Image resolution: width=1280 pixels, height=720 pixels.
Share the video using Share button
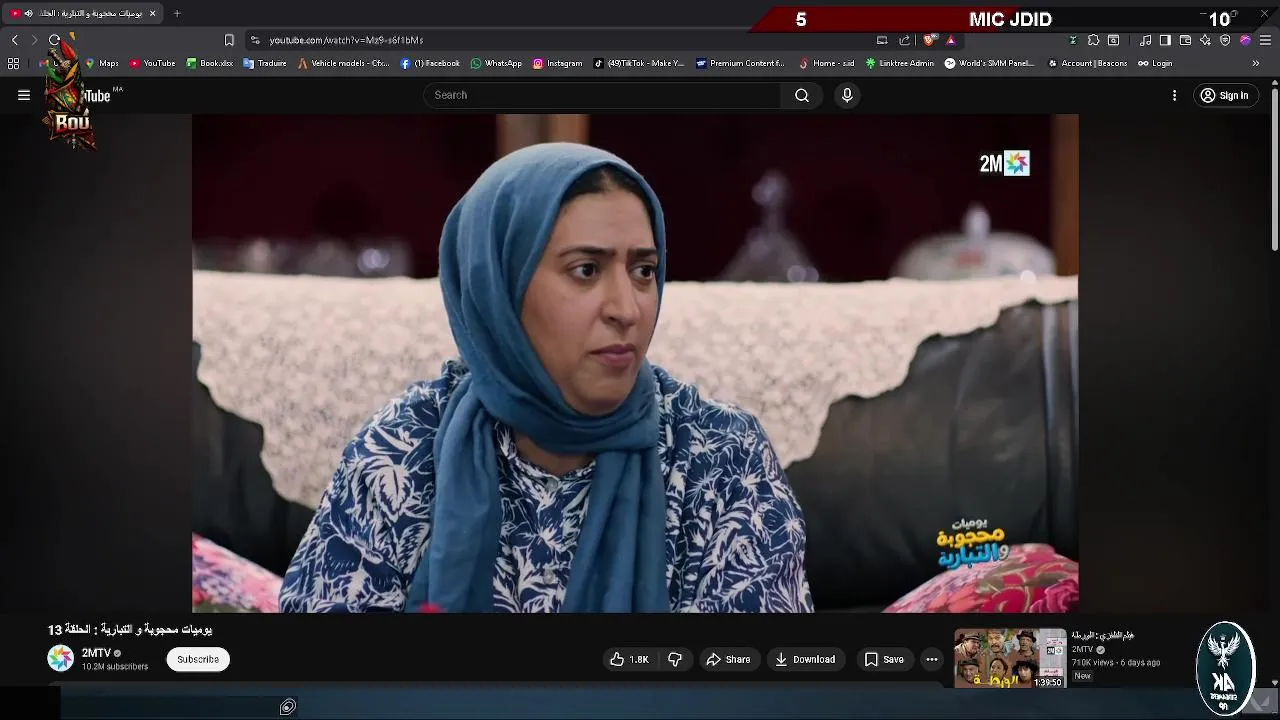click(x=728, y=659)
